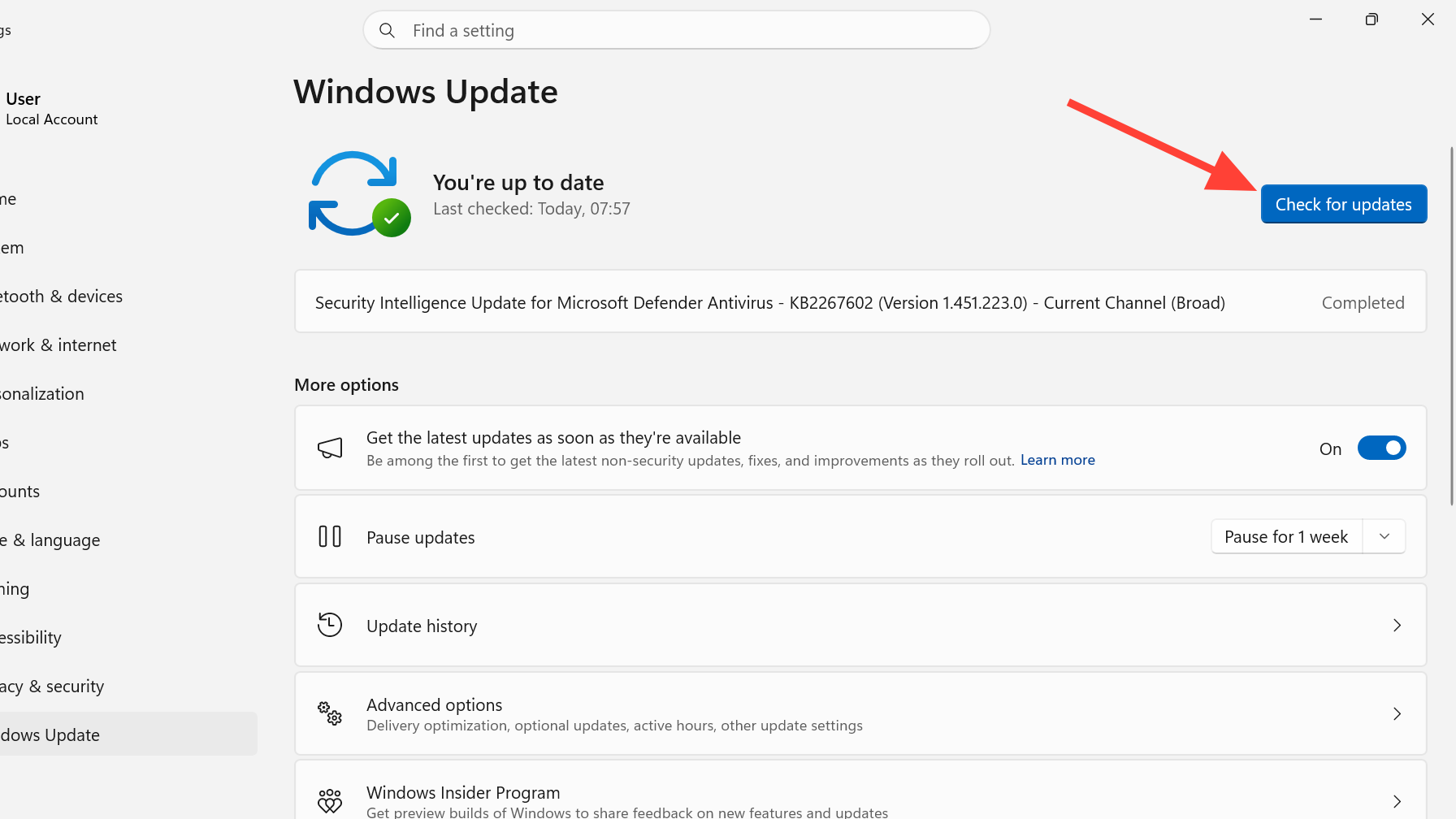Image resolution: width=1456 pixels, height=819 pixels.
Task: Click the Find a setting search box
Action: (676, 31)
